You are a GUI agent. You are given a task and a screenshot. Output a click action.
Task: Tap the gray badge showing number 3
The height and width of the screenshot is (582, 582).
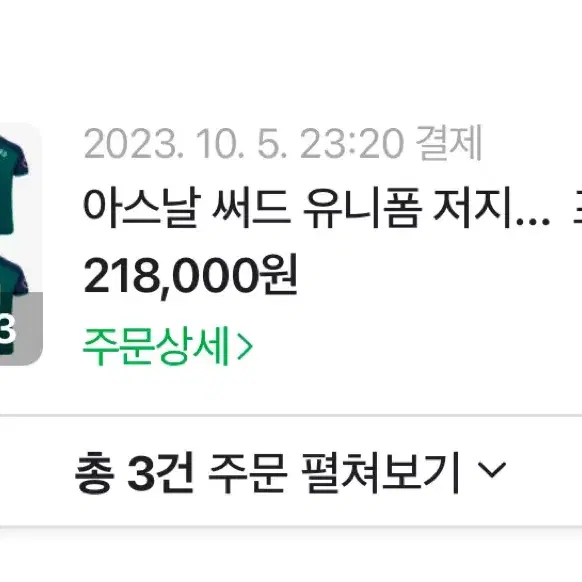(x=21, y=328)
